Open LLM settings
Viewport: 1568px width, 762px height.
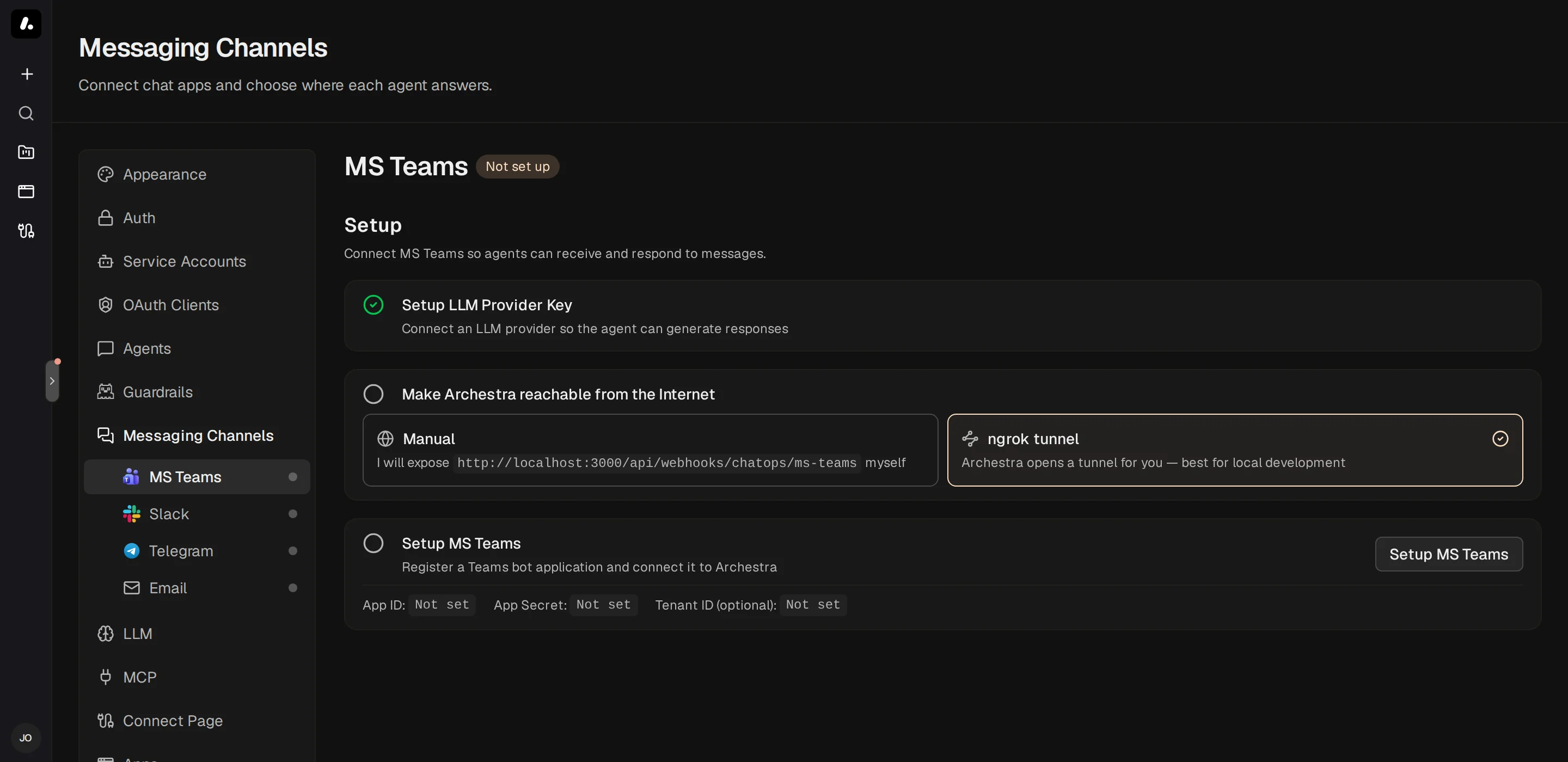197,634
